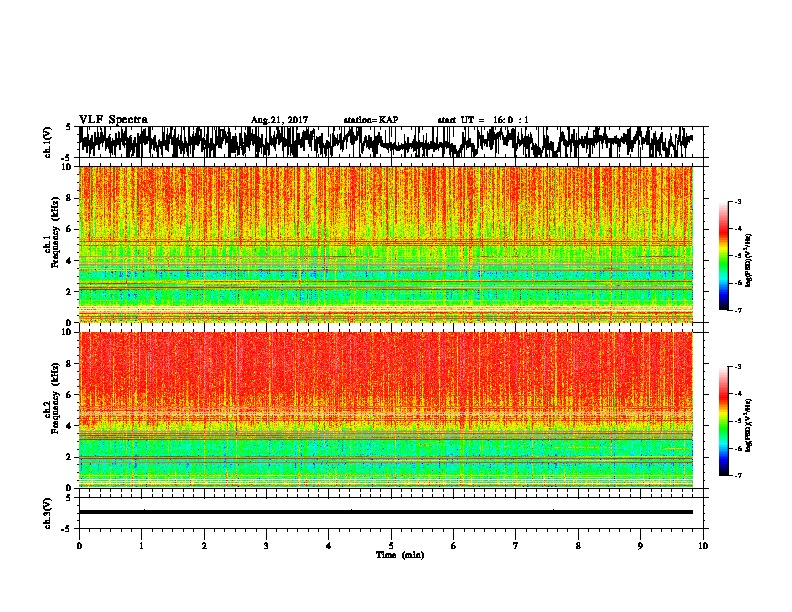Click the ch.1 color bar log(PSD) label
The width and height of the screenshot is (792, 612).
click(749, 261)
